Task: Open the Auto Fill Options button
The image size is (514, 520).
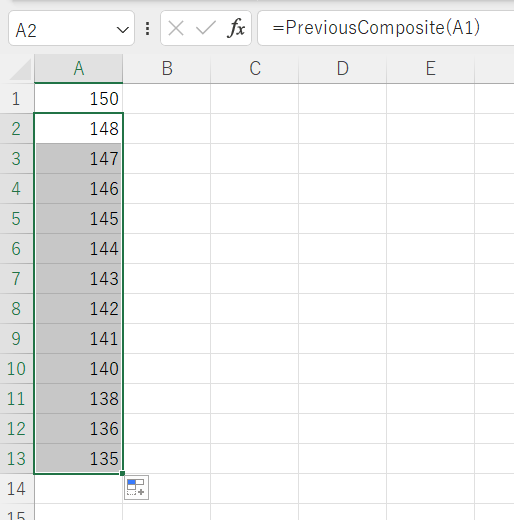Action: pyautogui.click(x=136, y=488)
